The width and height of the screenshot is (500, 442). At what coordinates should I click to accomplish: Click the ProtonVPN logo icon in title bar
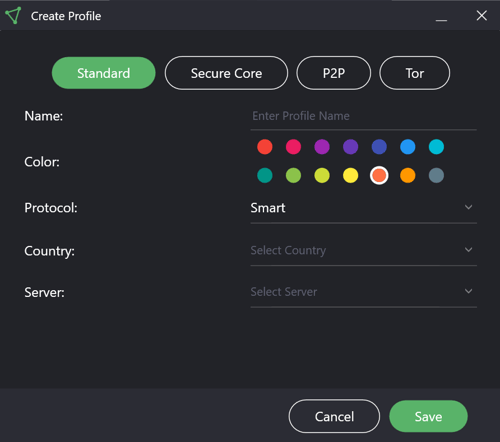tap(13, 15)
